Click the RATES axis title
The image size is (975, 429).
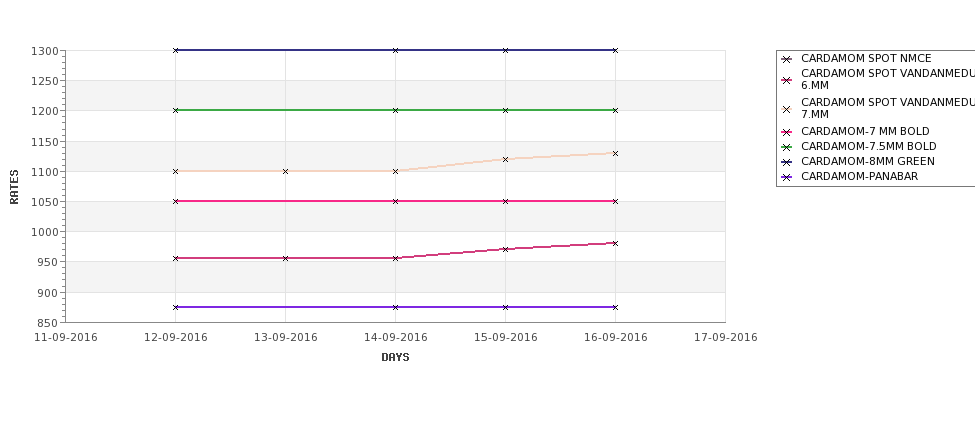coord(14,187)
